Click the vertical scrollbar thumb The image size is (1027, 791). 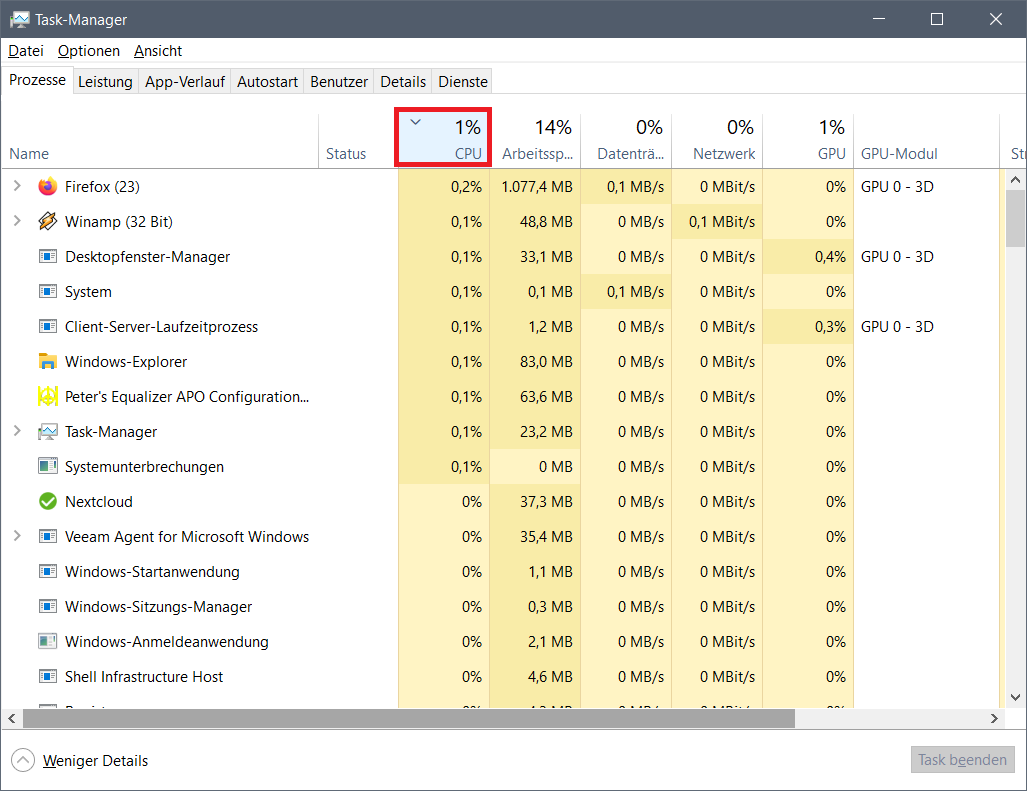(x=1015, y=219)
